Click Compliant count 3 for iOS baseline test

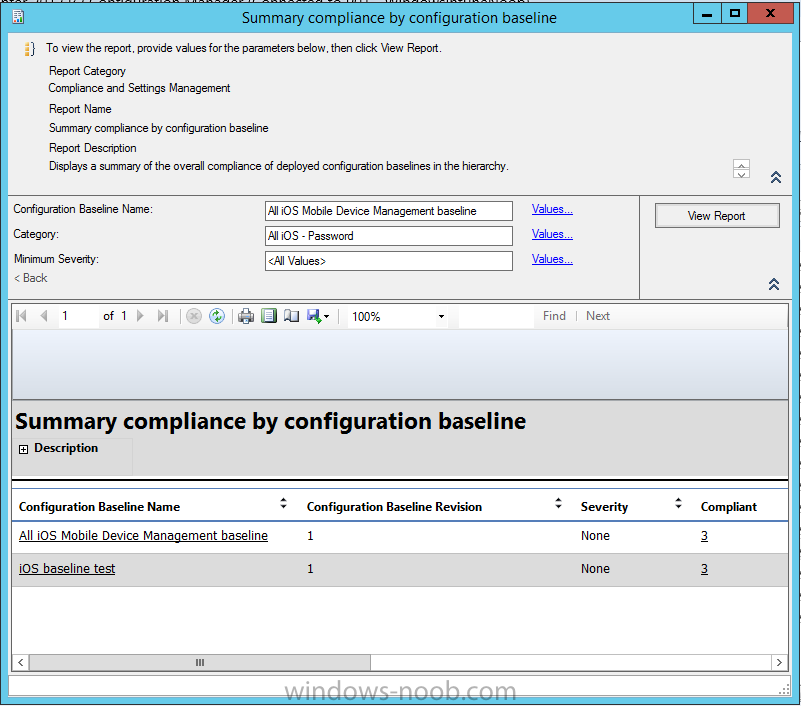(x=704, y=569)
